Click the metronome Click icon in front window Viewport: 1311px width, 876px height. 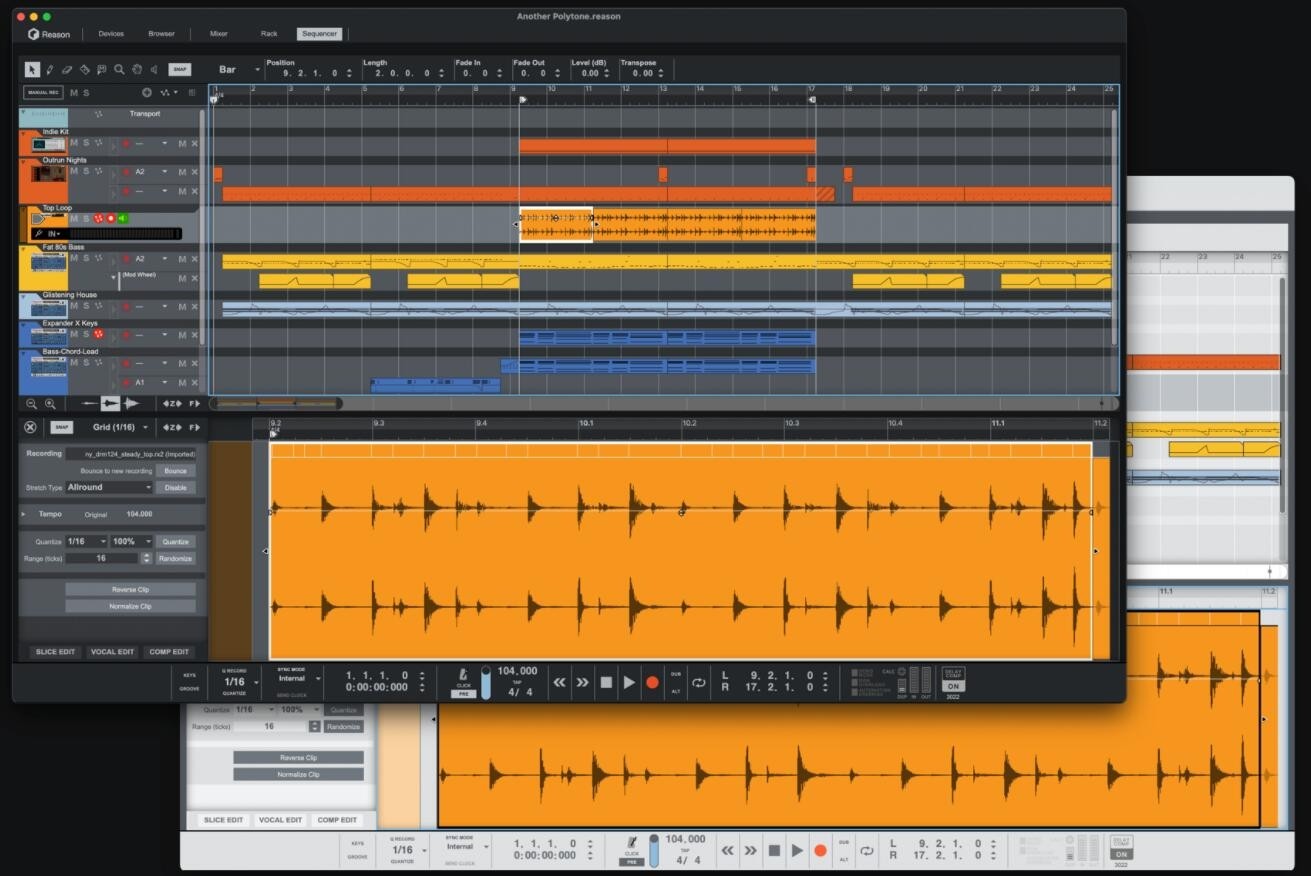coord(463,675)
